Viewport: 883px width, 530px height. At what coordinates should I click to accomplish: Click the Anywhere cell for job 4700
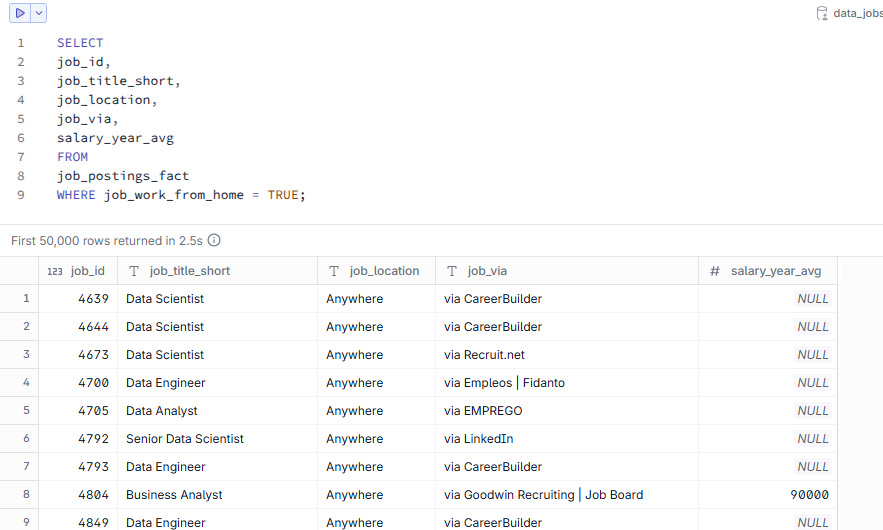tap(376, 382)
